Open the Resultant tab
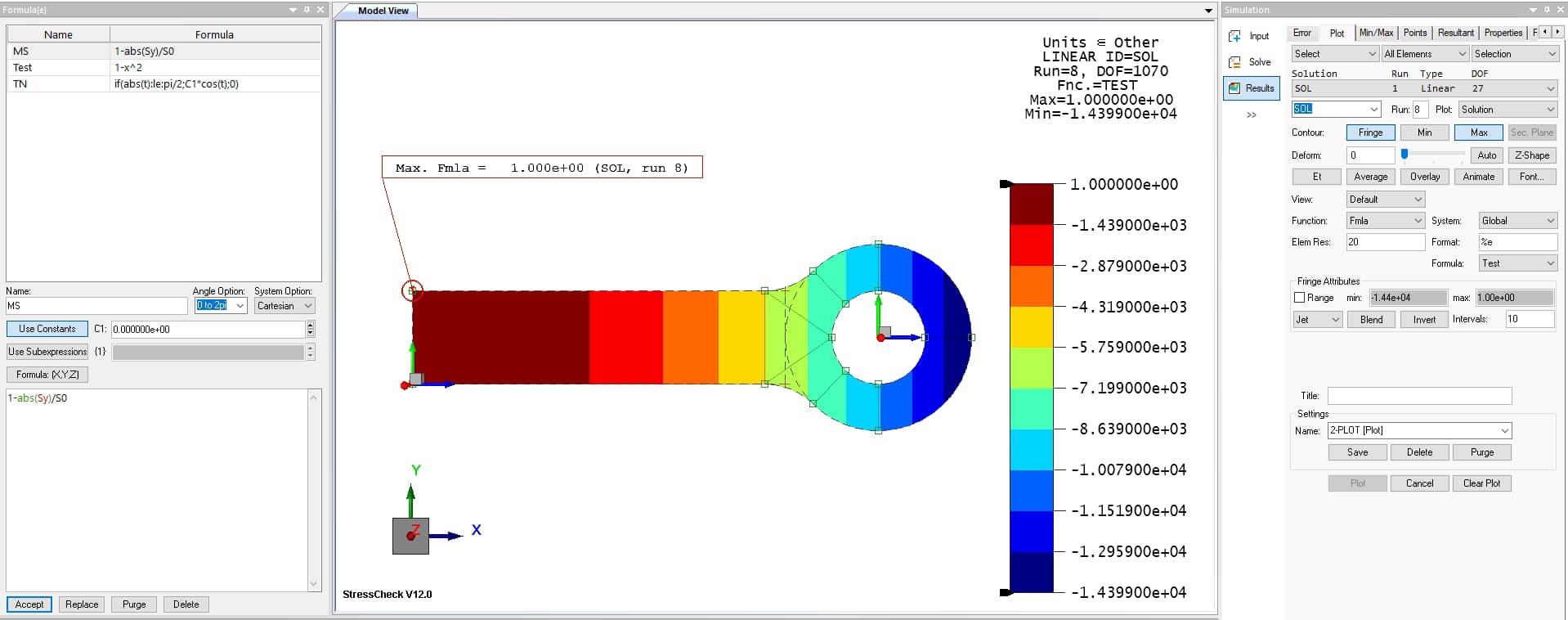The width and height of the screenshot is (1568, 620). point(1455,33)
